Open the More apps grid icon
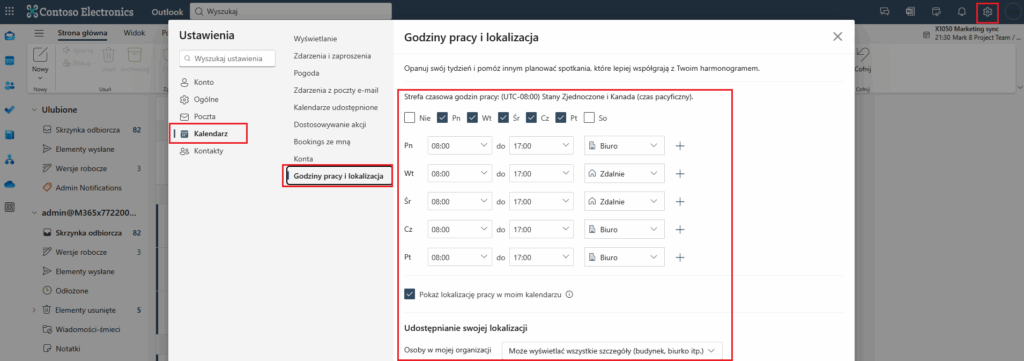 10,207
